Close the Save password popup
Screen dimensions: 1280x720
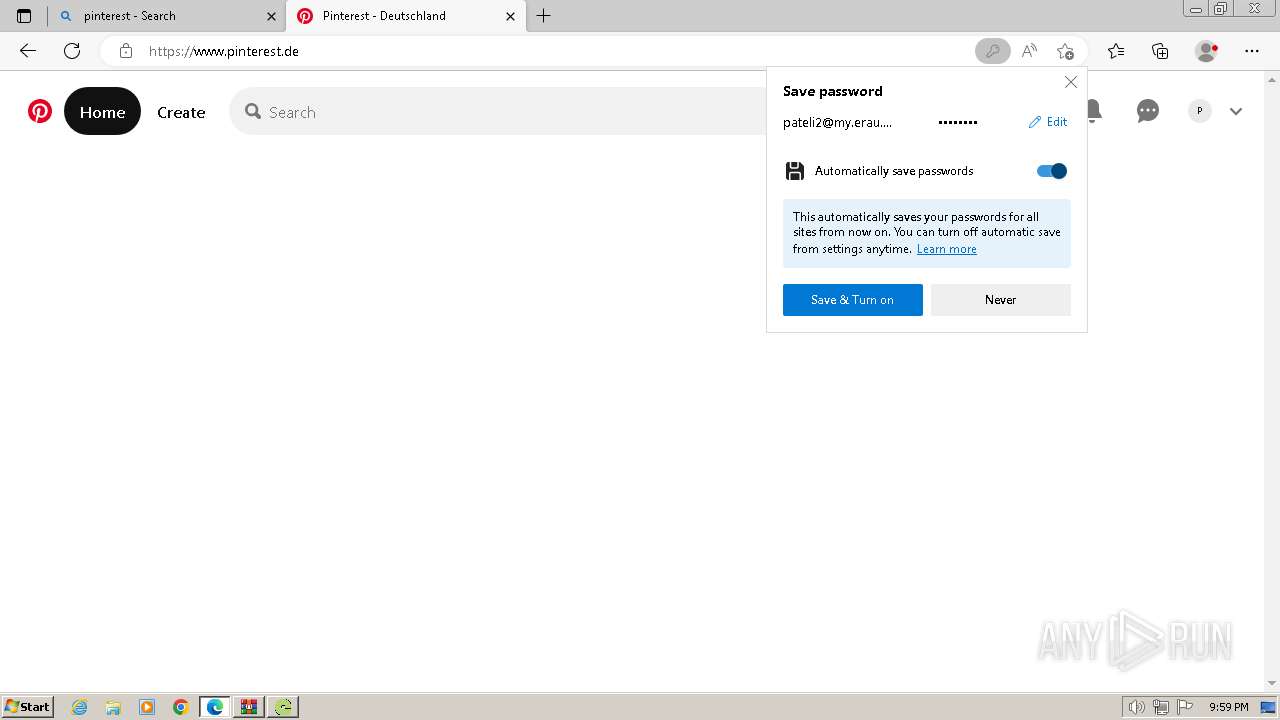click(x=1071, y=82)
